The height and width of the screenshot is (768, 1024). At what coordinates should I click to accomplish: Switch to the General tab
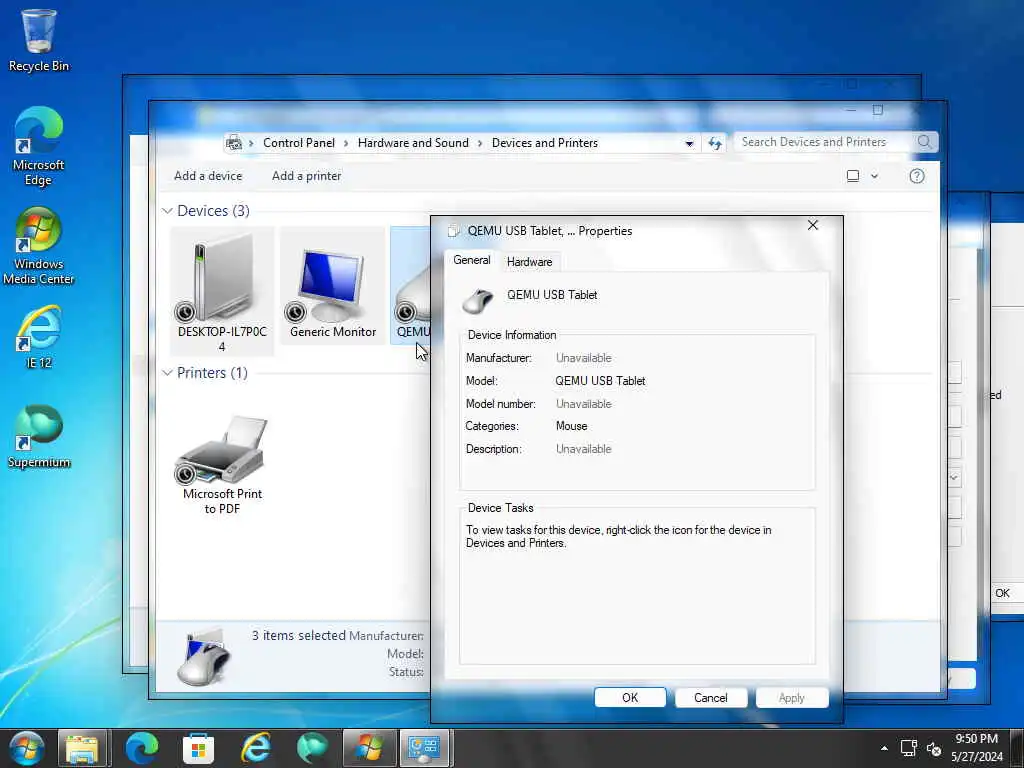(x=472, y=260)
